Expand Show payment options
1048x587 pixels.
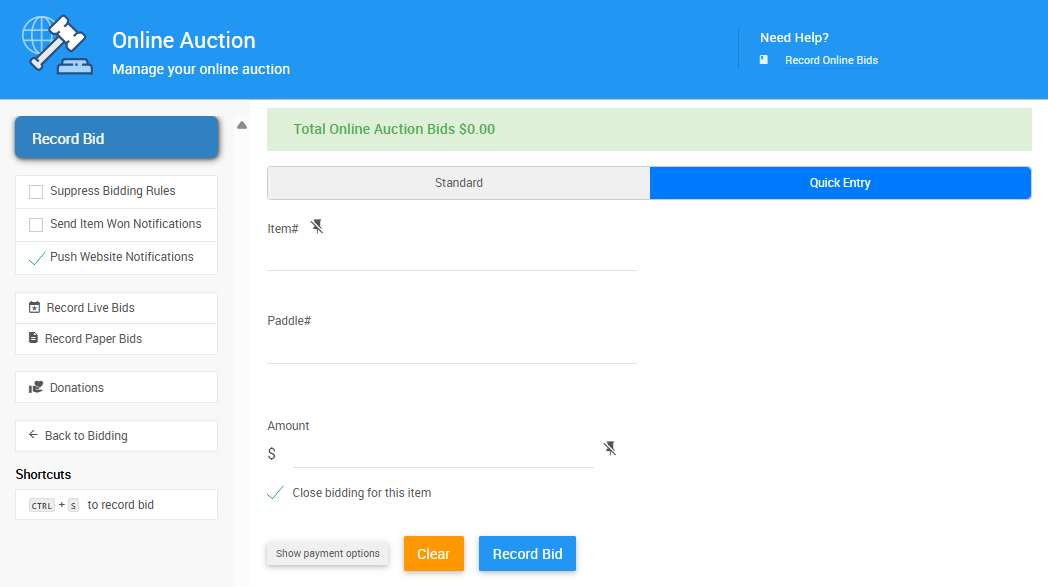(x=327, y=554)
